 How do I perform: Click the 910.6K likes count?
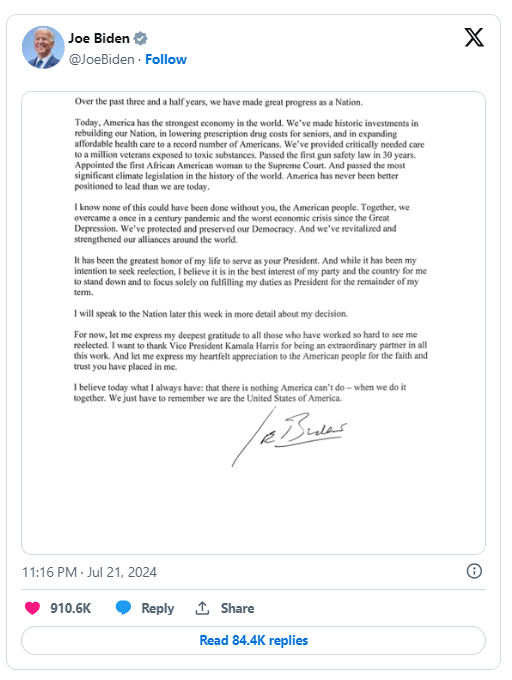[71, 608]
